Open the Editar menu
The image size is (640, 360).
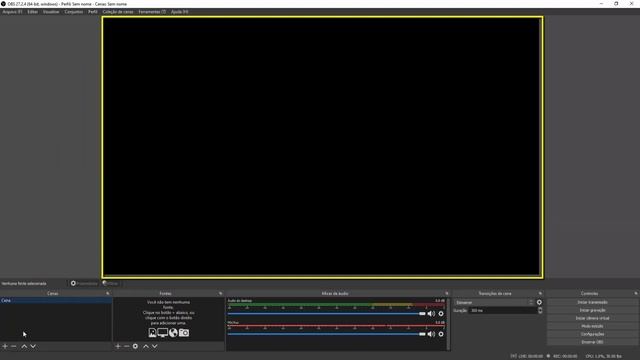click(33, 12)
